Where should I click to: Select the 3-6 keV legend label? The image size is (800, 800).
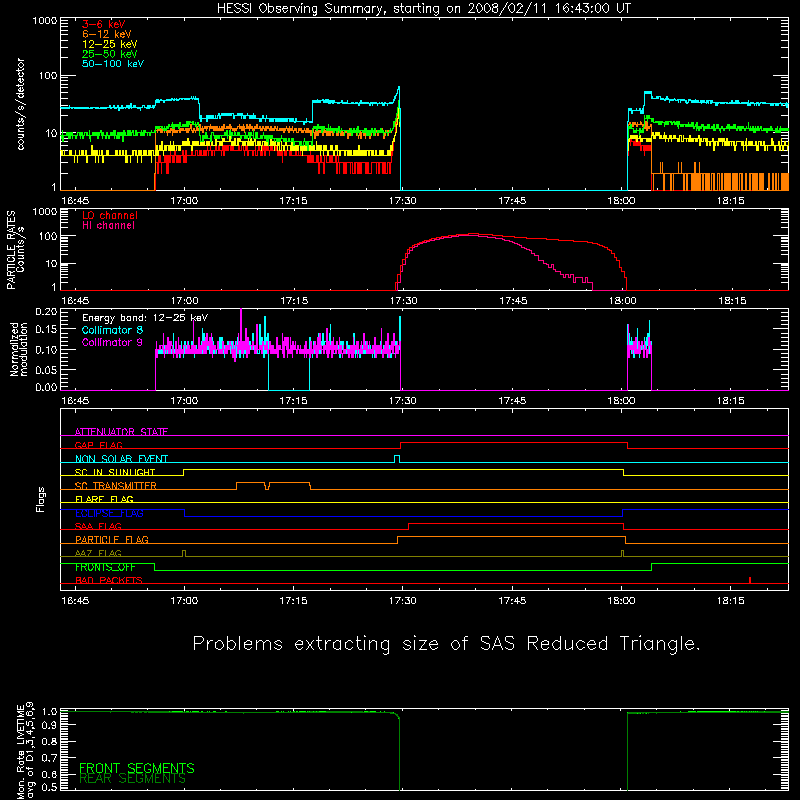(104, 24)
